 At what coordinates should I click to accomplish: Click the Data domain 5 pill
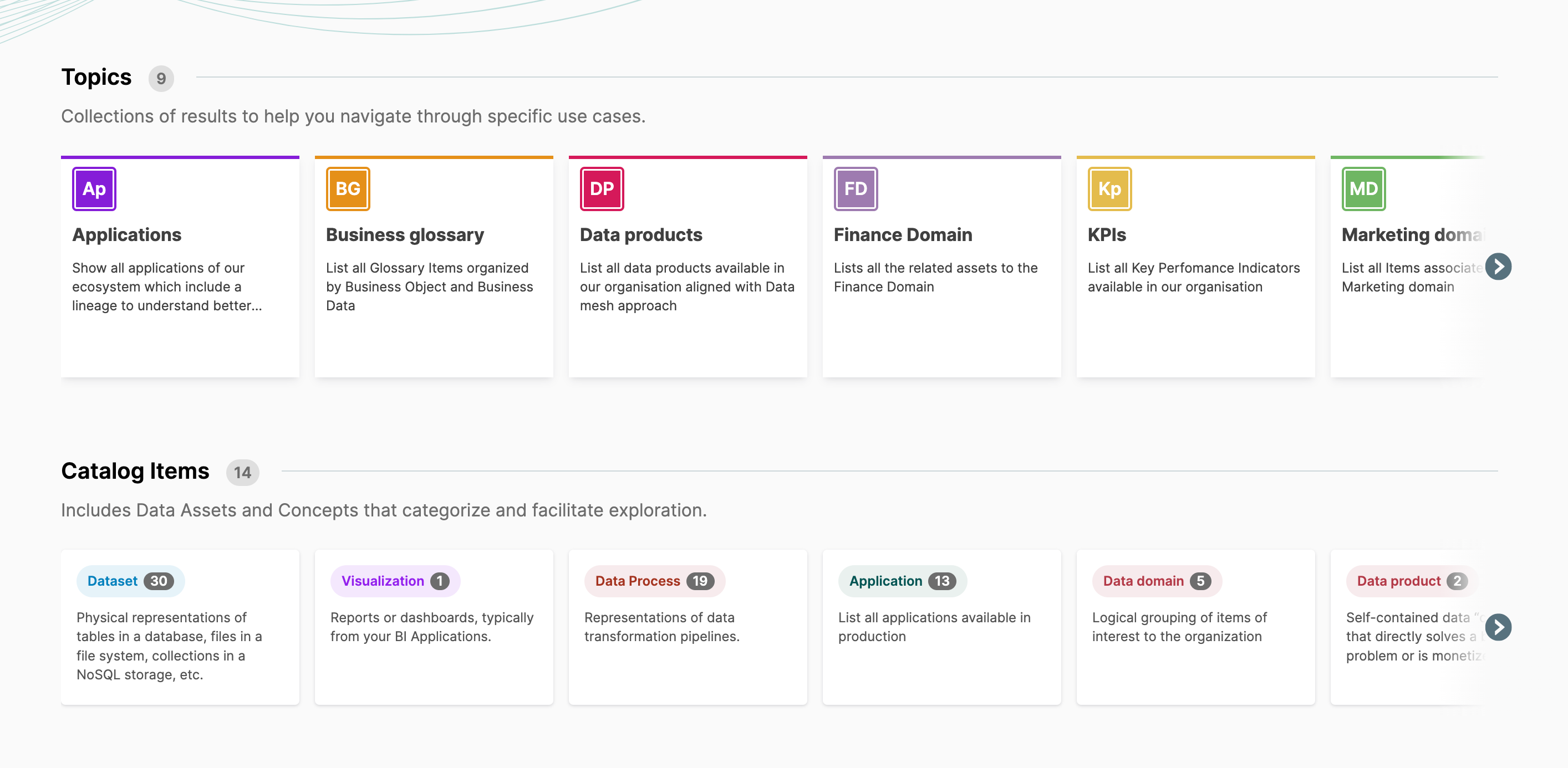1155,581
